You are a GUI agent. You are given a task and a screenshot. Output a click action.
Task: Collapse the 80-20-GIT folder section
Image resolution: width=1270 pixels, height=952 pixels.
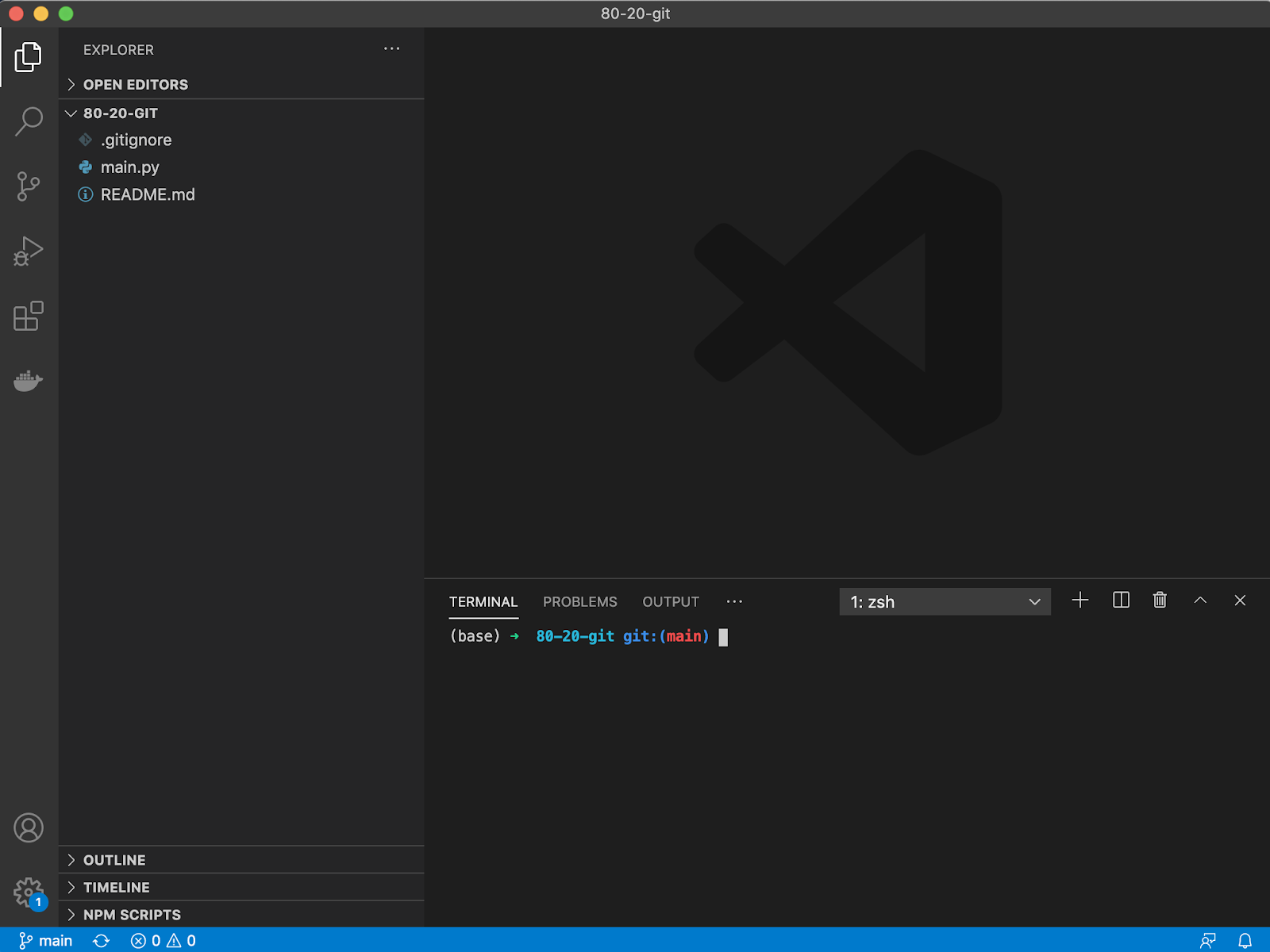click(241, 113)
